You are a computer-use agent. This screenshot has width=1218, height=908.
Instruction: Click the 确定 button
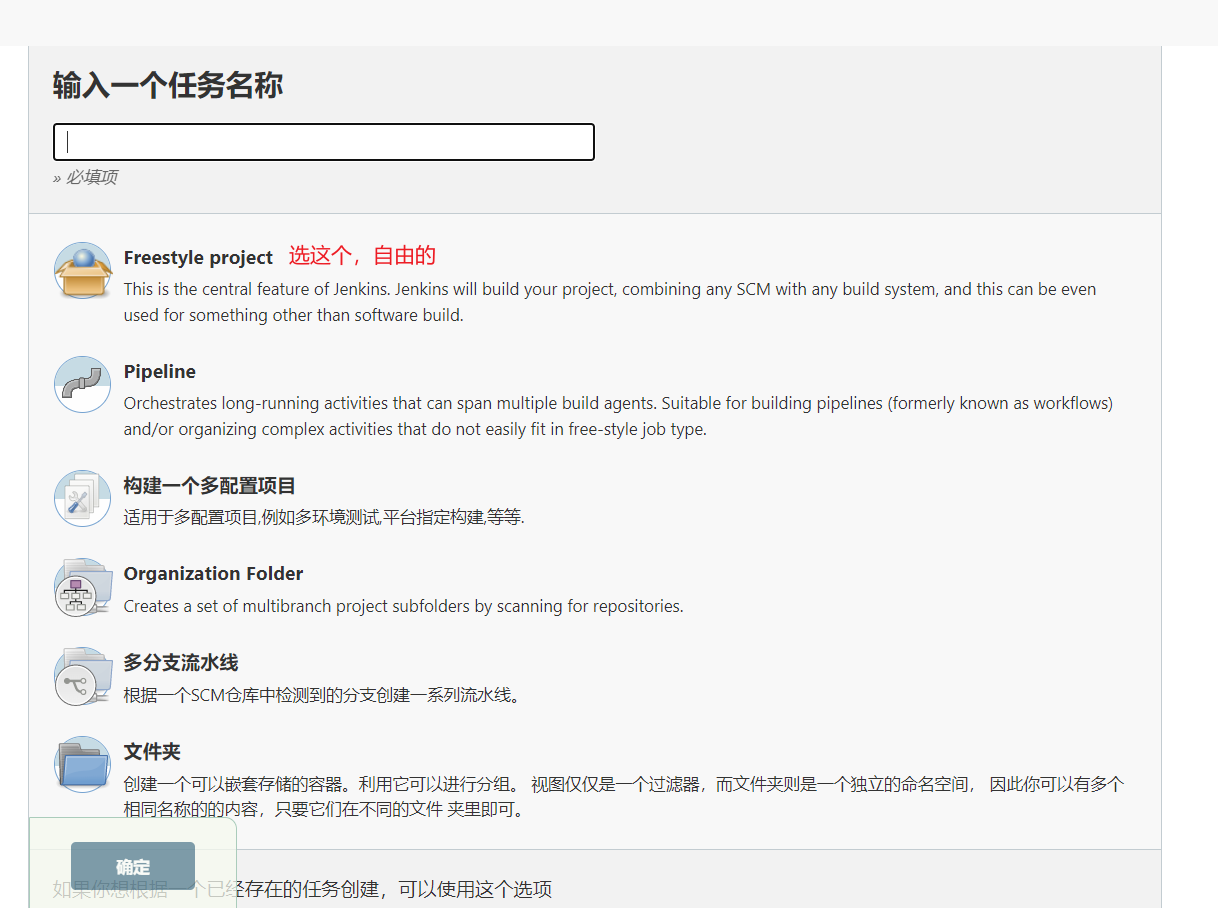point(133,866)
